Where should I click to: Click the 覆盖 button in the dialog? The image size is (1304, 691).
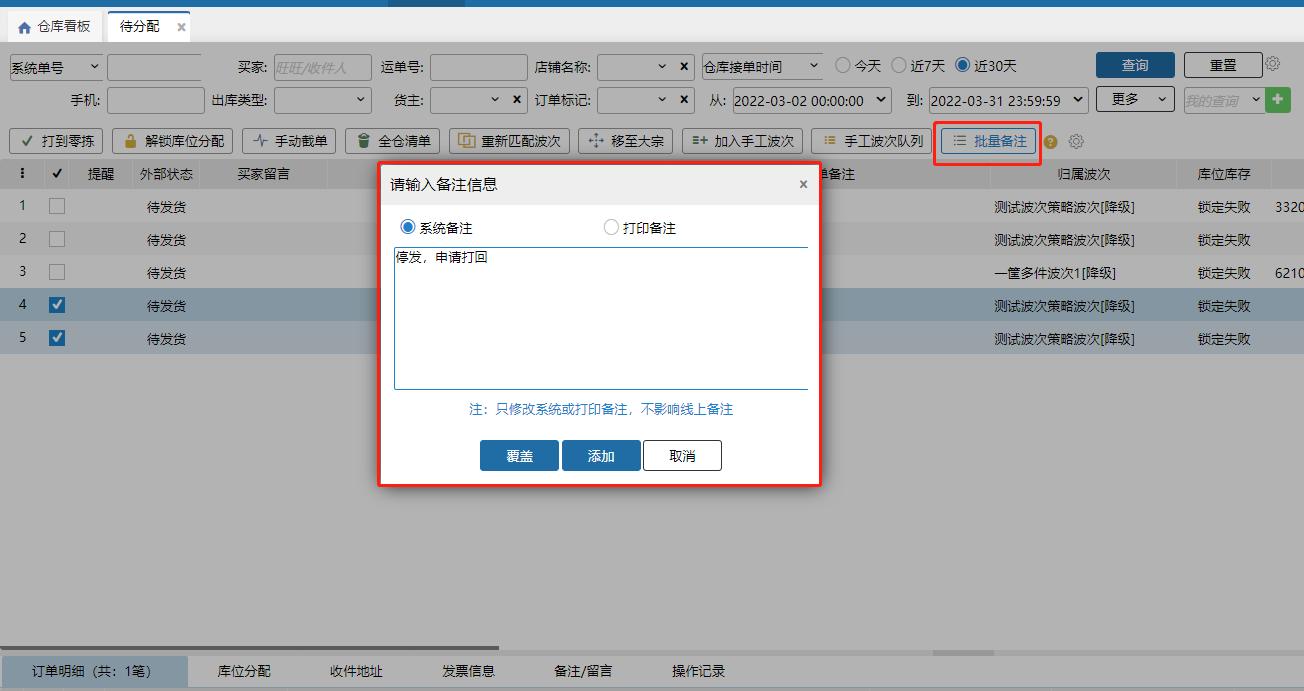point(519,455)
